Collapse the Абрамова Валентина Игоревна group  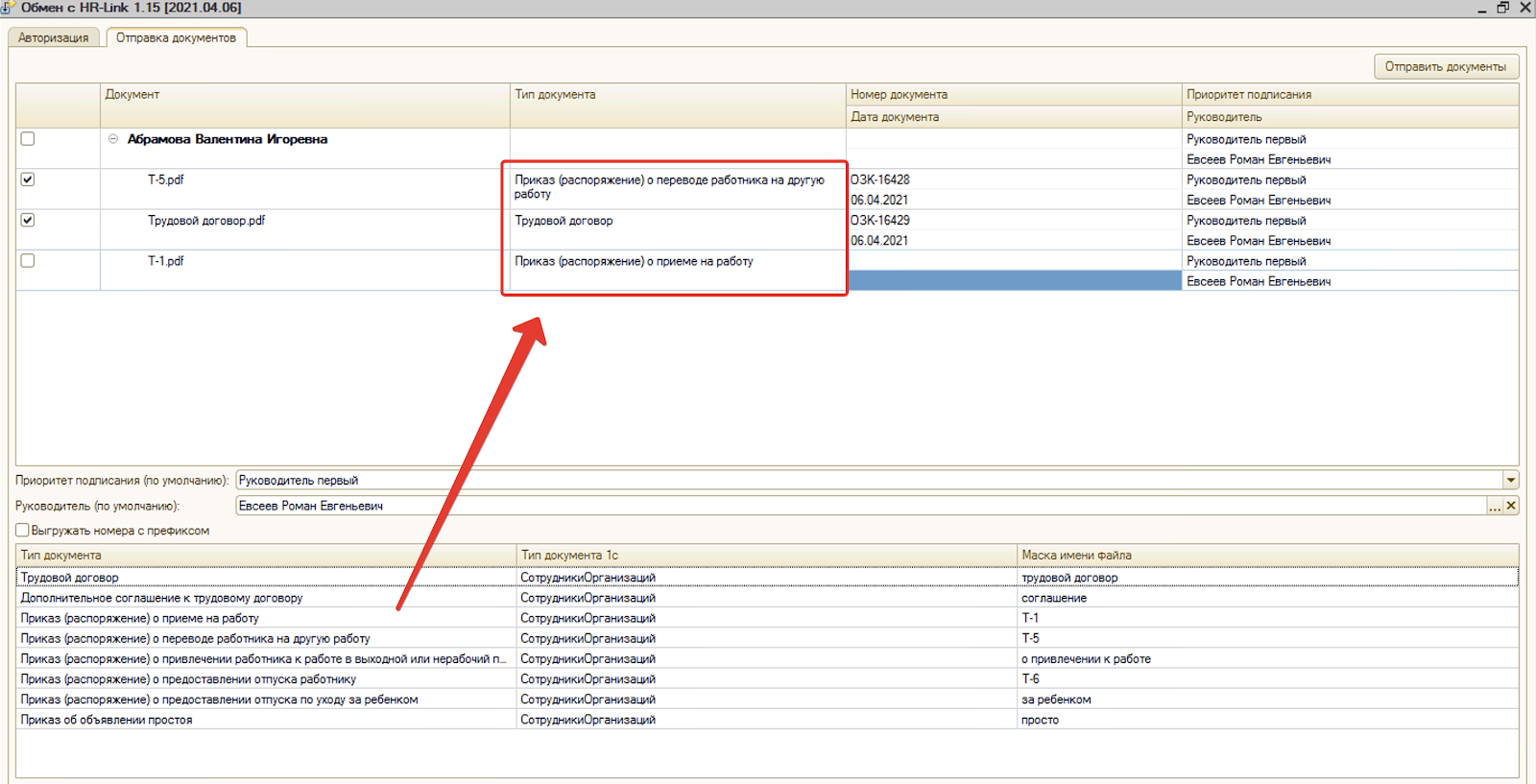[x=113, y=139]
